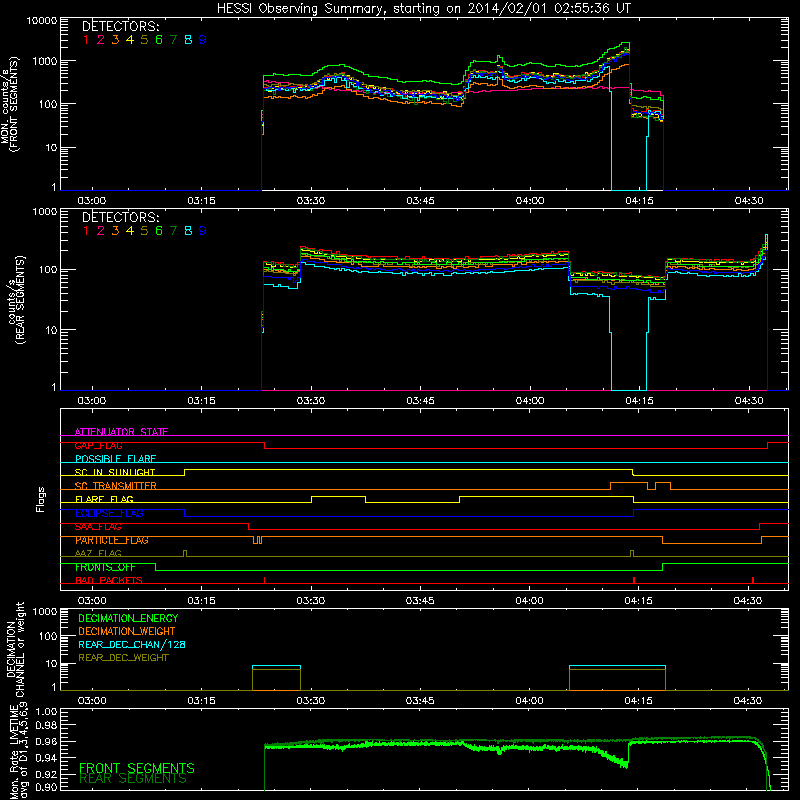This screenshot has width=800, height=800.
Task: Click the SAA_FLAG label
Action: point(98,527)
